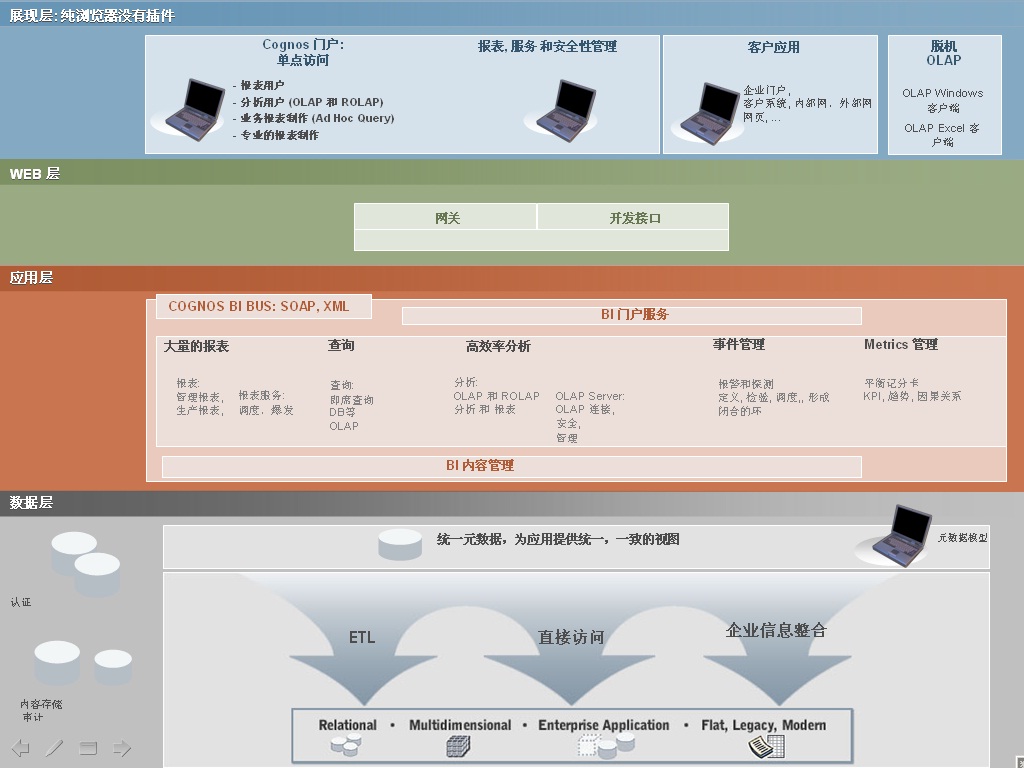The width and height of the screenshot is (1024, 768).
Task: Click the 企业信息整合 arrow label
Action: point(776,631)
